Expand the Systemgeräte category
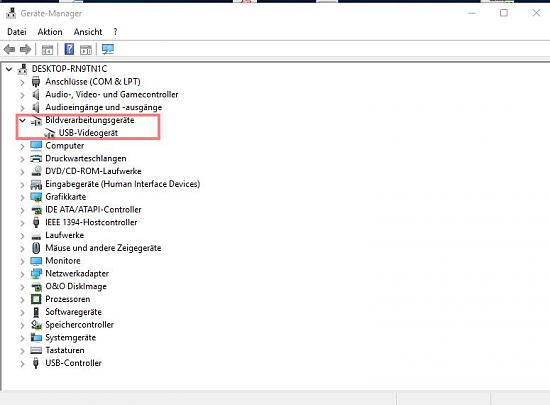Screen dimensions: 550x405 pyautogui.click(x=22, y=338)
